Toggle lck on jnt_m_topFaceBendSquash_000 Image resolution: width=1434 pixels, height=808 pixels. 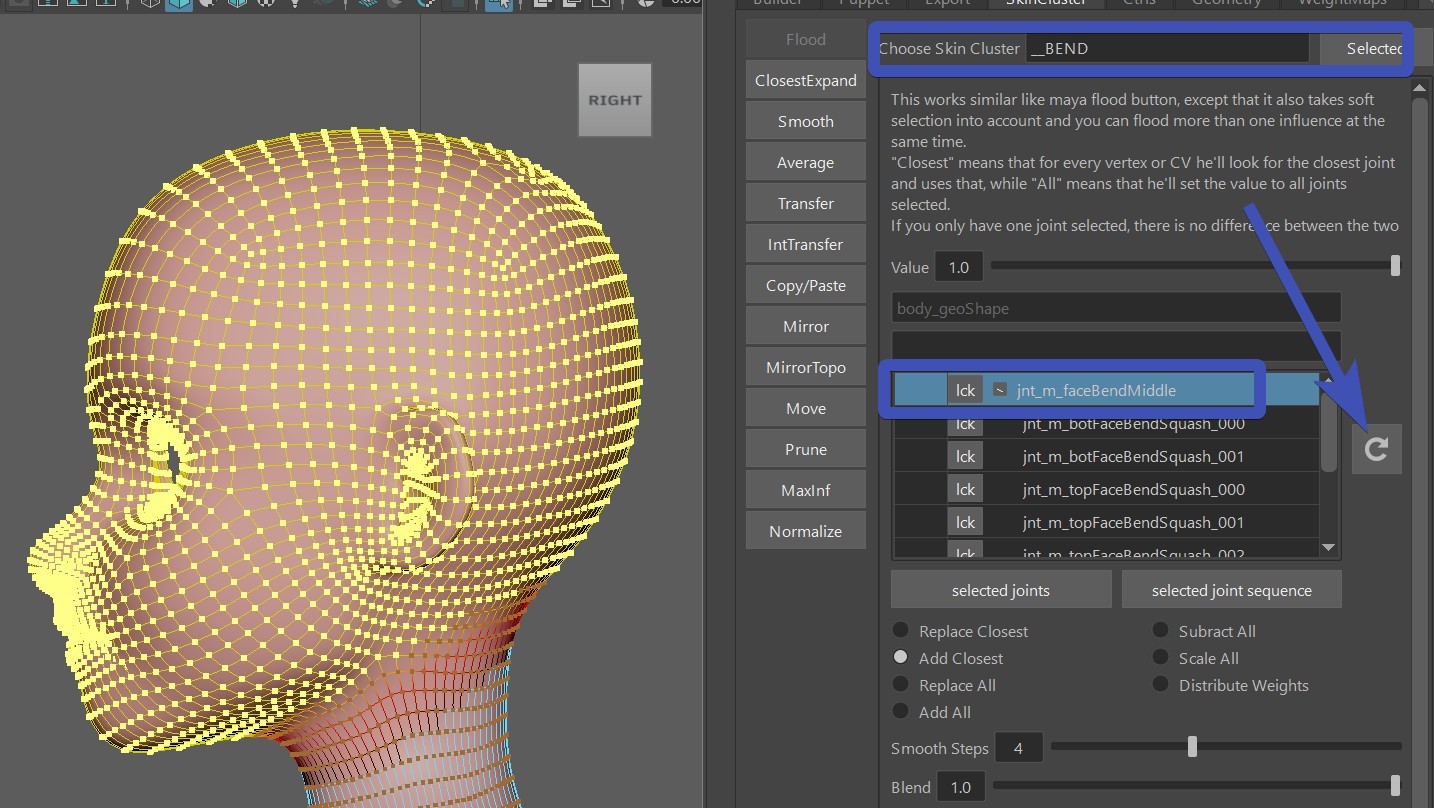pos(965,489)
